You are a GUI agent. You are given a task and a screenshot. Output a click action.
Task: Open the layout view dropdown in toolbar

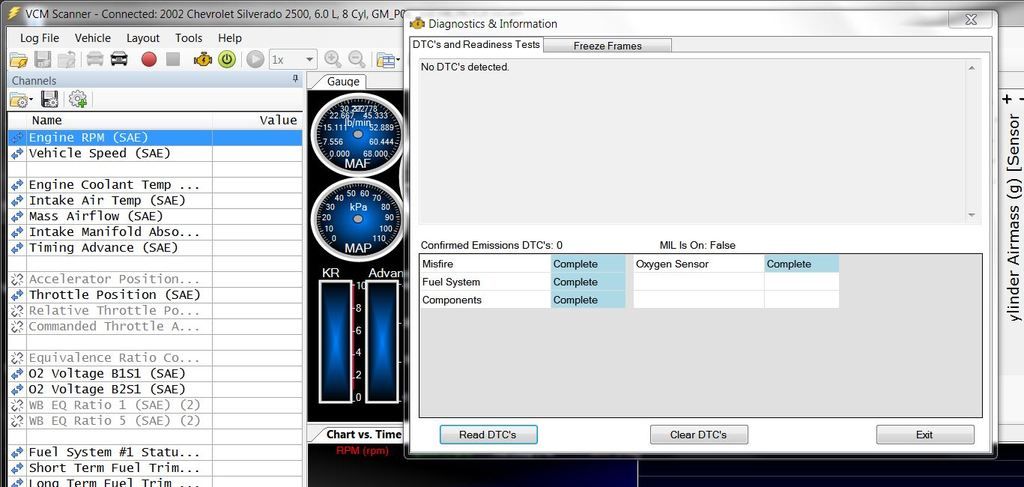[x=388, y=59]
